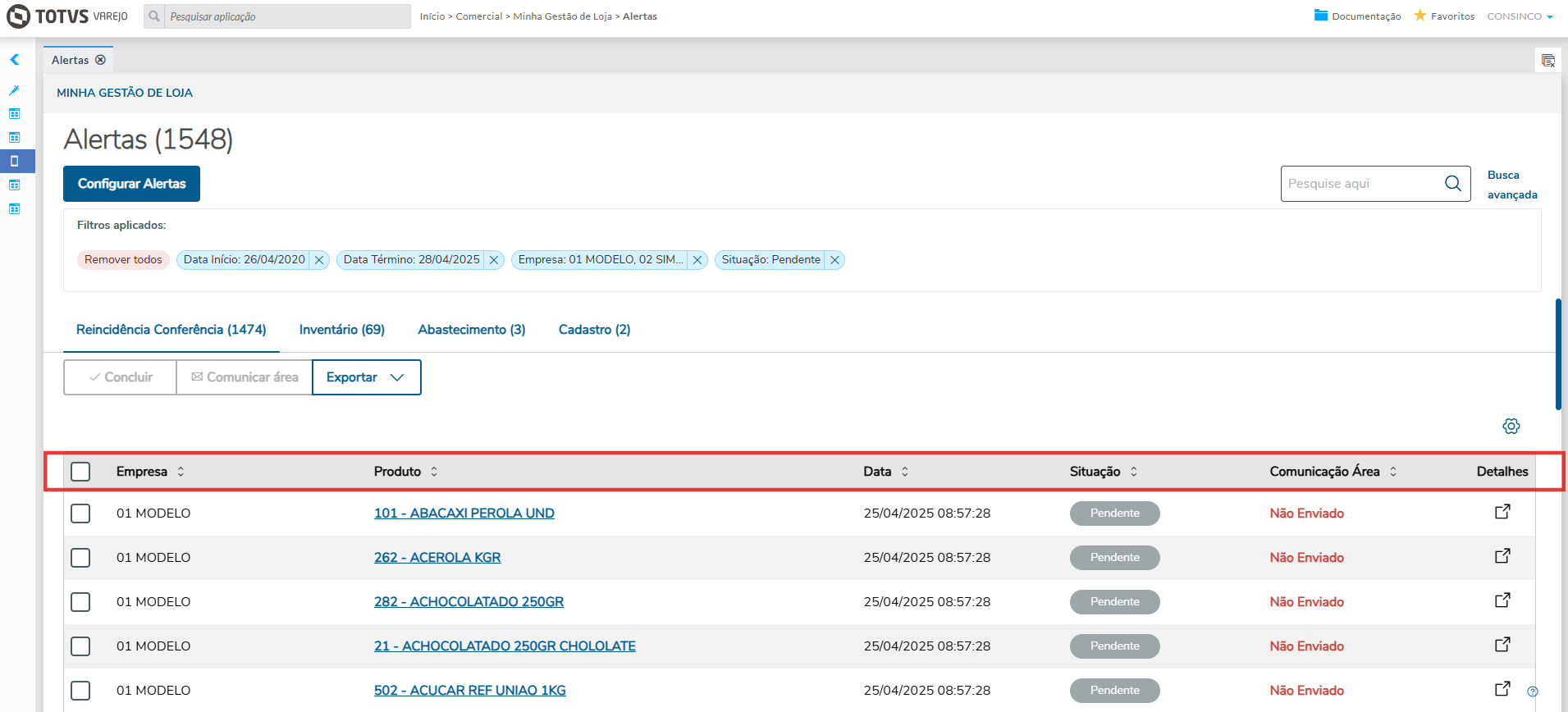Open the window list icon at top right
The image size is (1568, 712).
1547,61
